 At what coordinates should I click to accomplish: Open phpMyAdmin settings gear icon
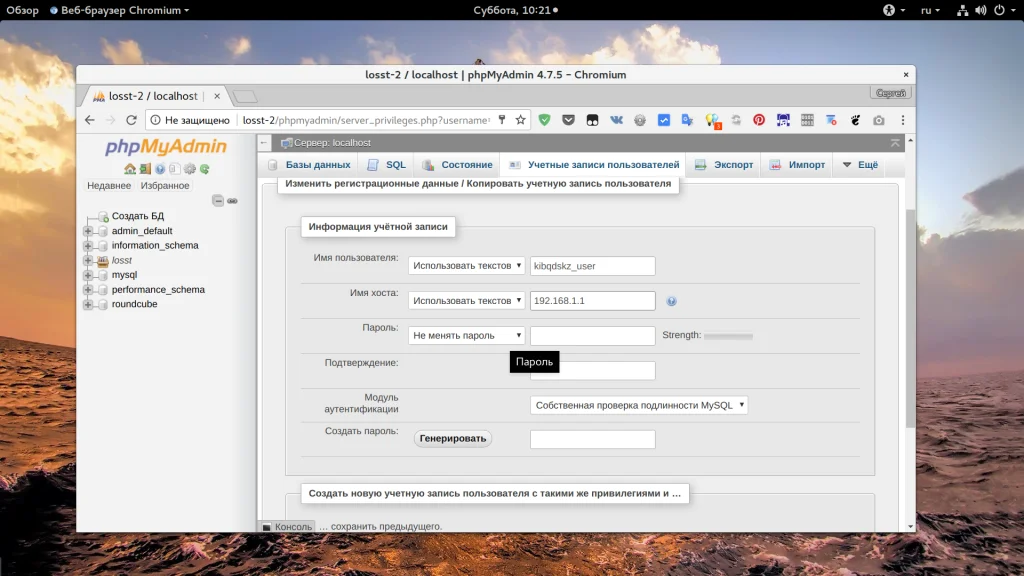[189, 169]
